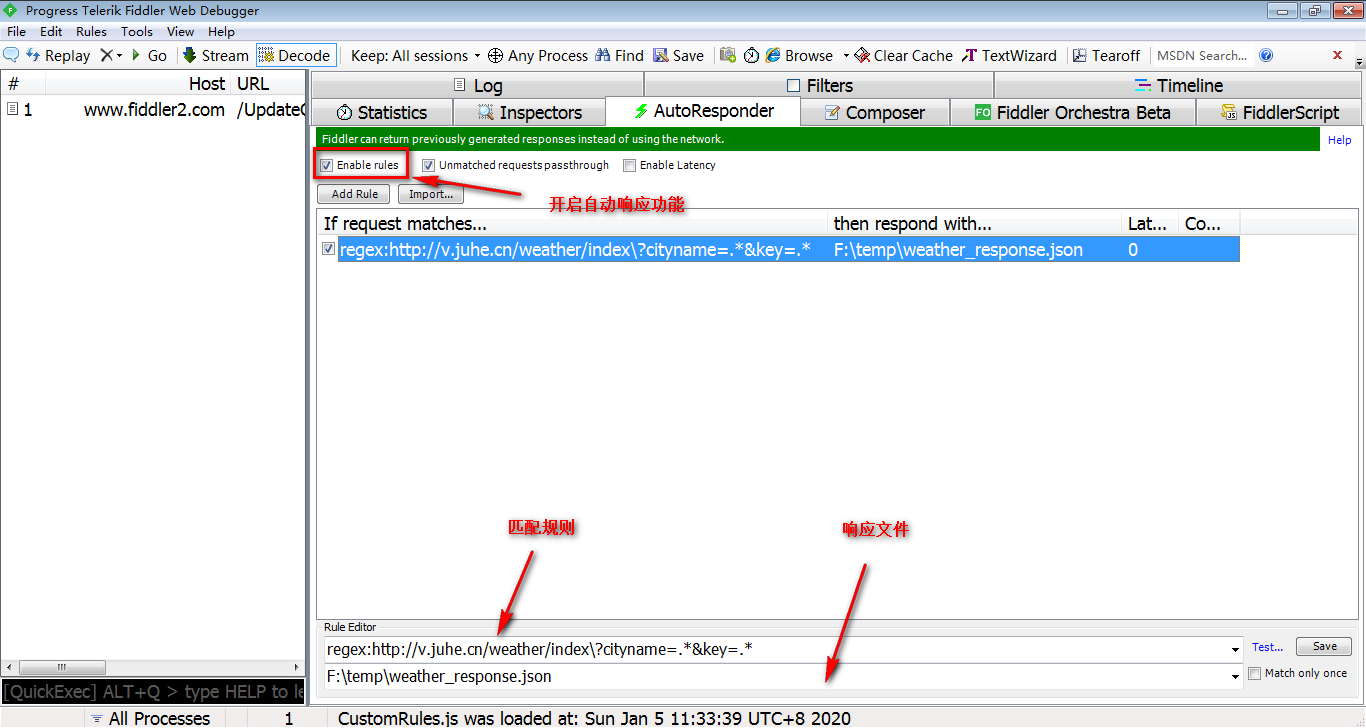Click the red X toolbar close icon
1366x728 pixels.
pos(1338,55)
